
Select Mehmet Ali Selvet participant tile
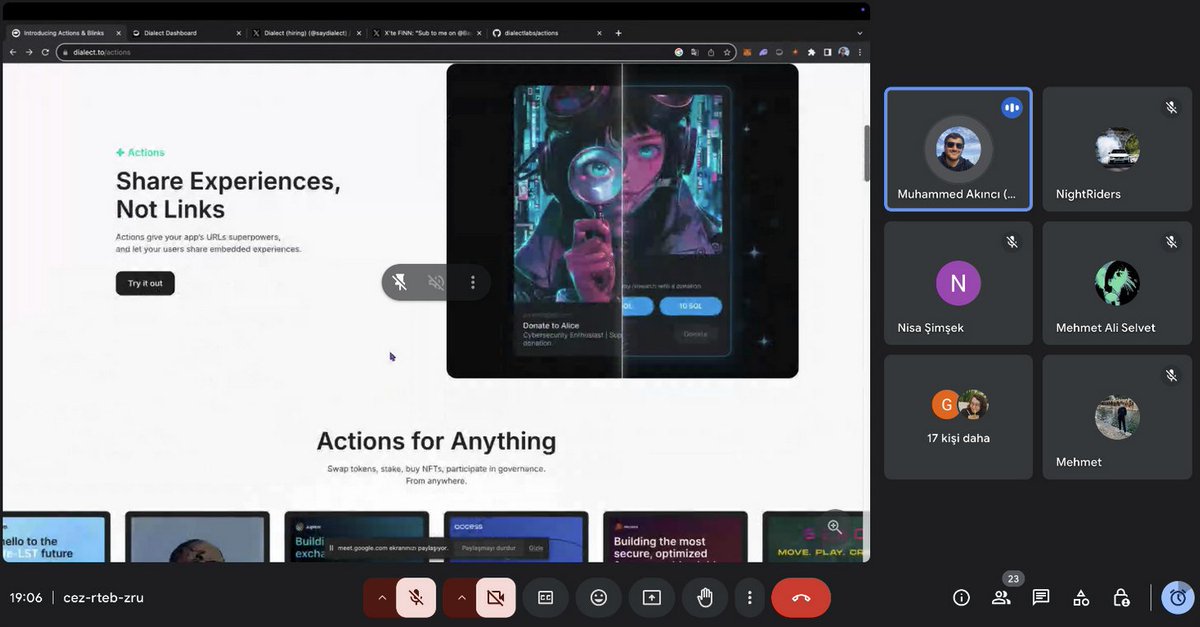(x=1117, y=283)
